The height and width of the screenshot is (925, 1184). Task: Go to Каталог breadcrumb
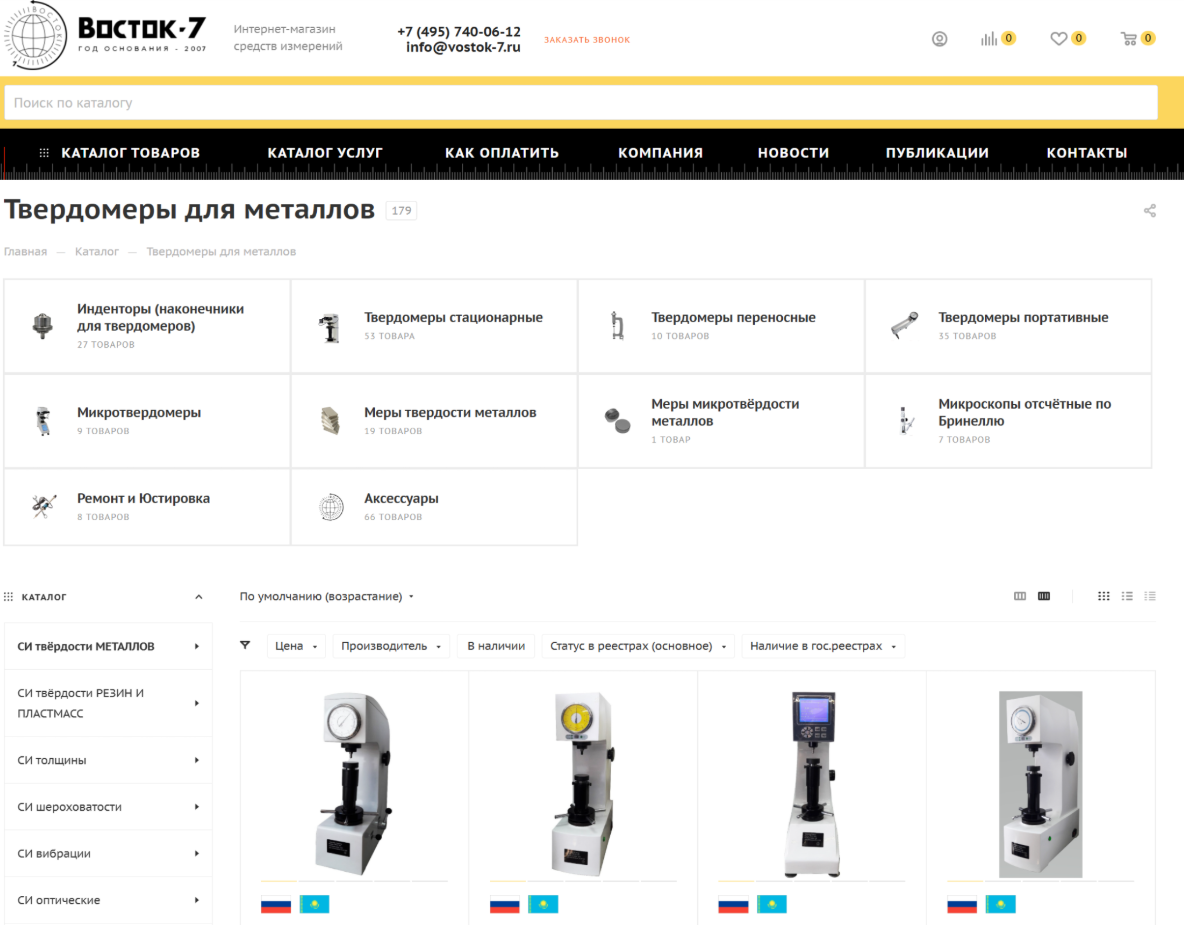click(97, 251)
